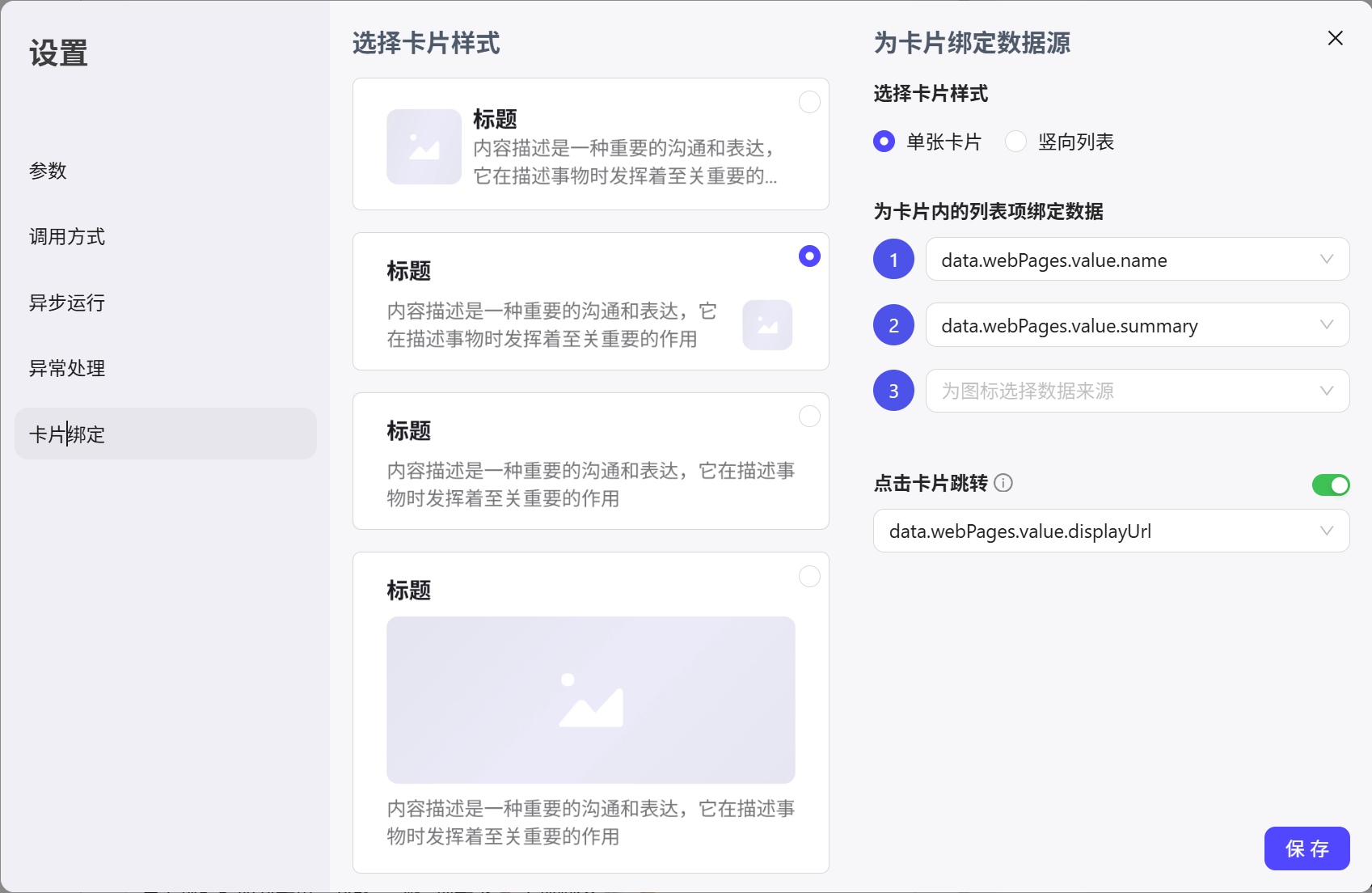
Task: Click the number 1 circle badge
Action: (893, 260)
